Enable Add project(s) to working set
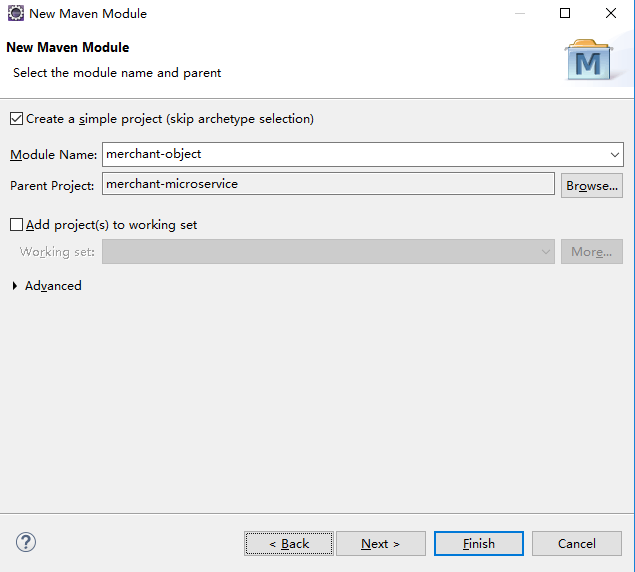Viewport: 635px width, 572px height. point(16,224)
